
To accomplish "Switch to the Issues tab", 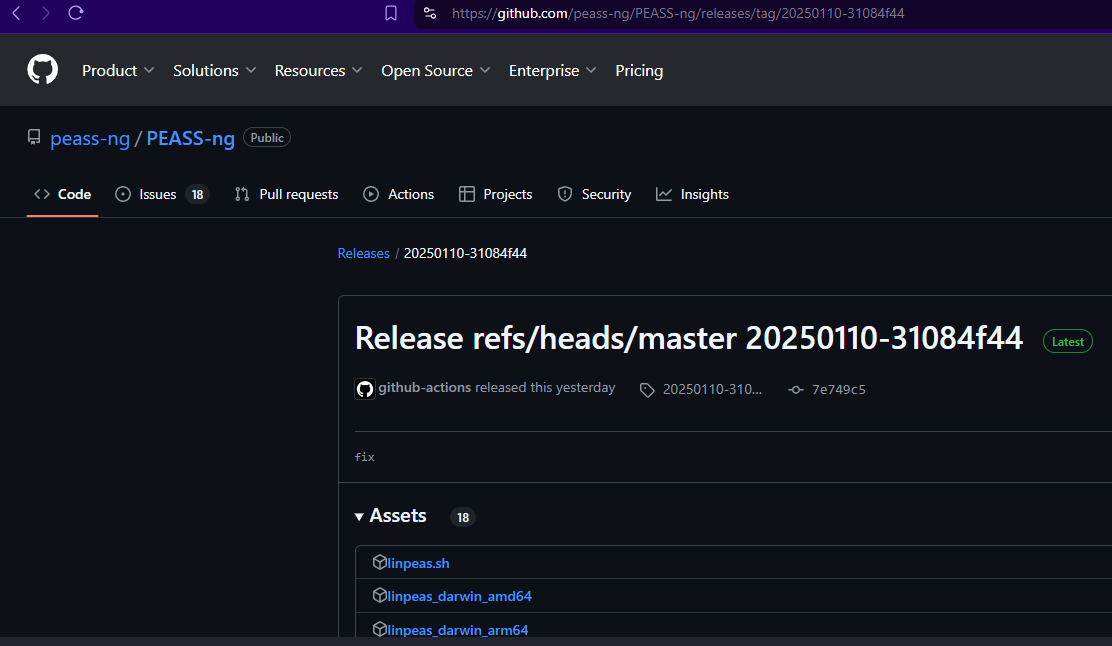I will point(157,194).
